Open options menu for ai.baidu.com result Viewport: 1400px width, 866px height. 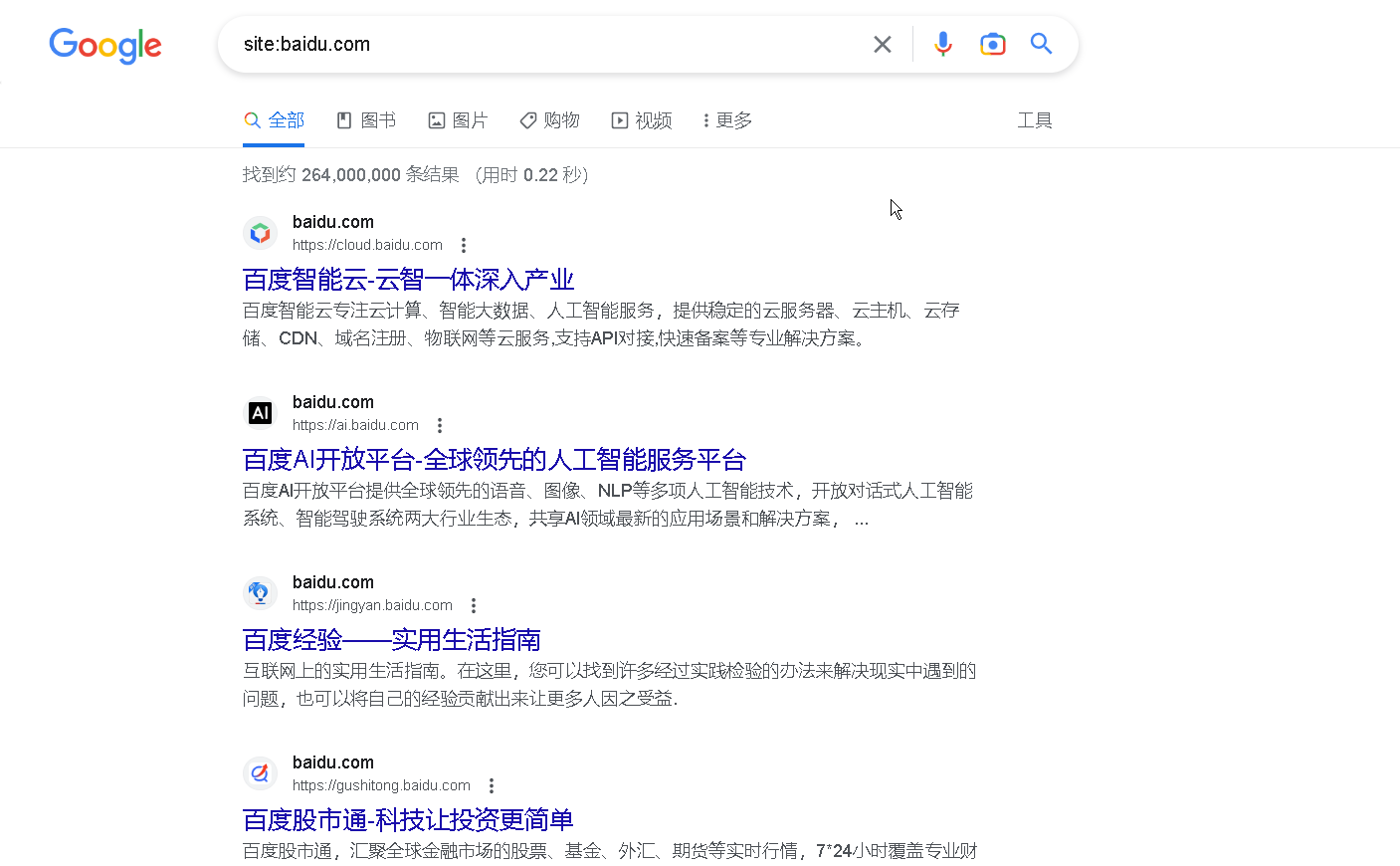[x=440, y=425]
